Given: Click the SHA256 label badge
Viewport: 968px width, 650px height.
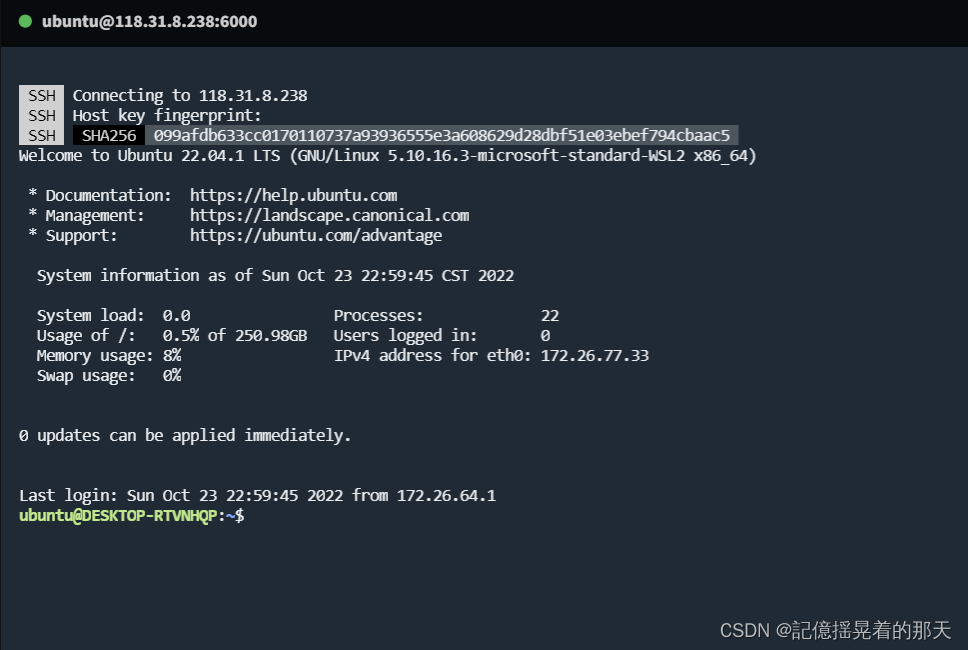Looking at the screenshot, I should [109, 136].
